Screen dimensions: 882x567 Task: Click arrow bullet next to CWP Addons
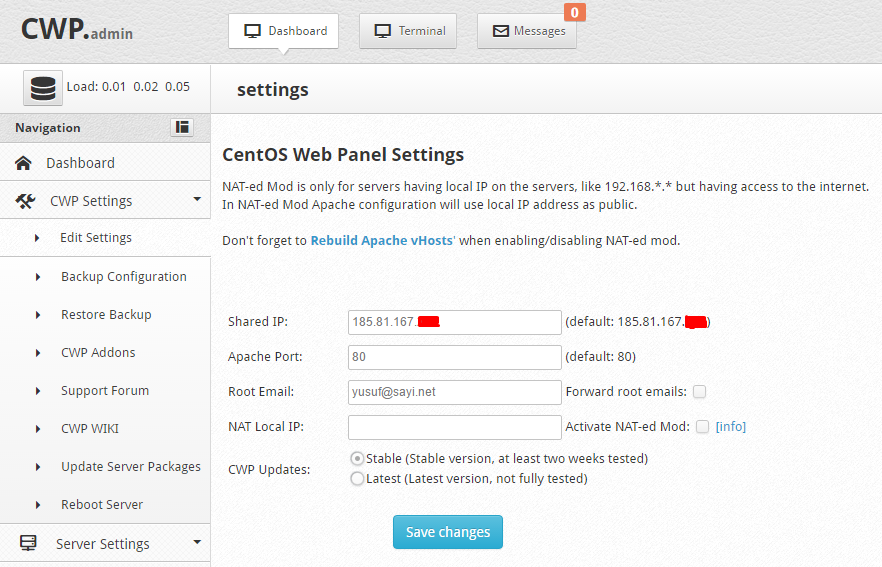point(38,353)
